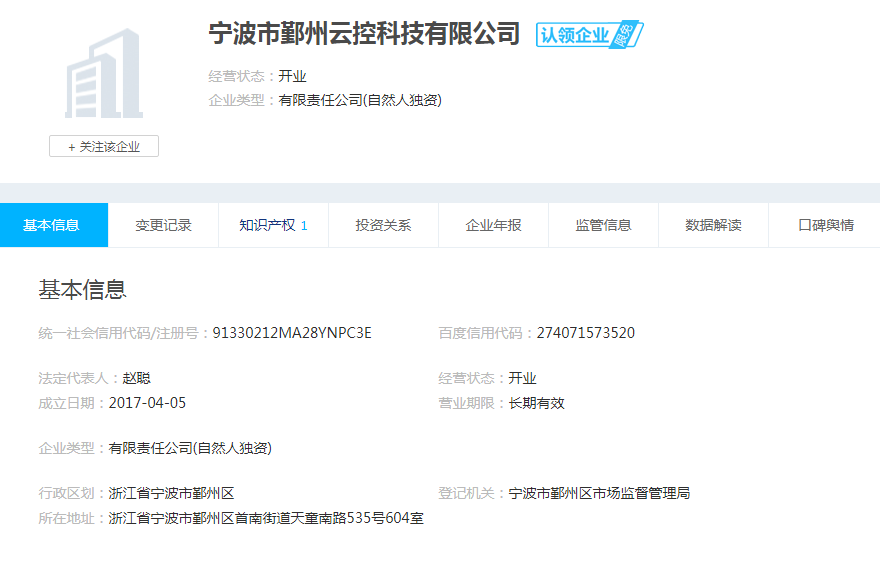
Task: Click the 基本信息 section heading
Action: pyautogui.click(x=82, y=290)
